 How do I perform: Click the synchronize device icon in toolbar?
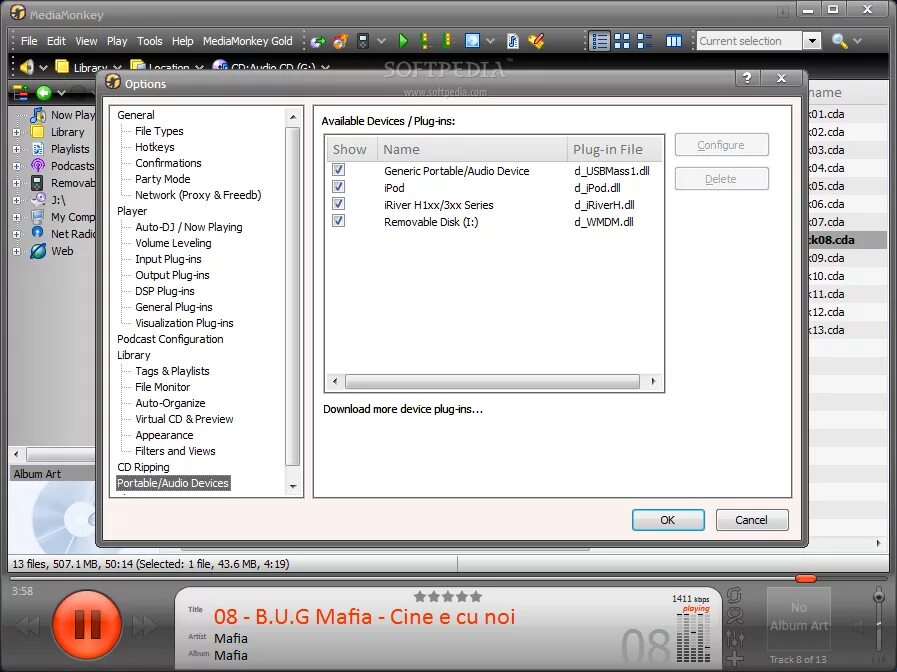pyautogui.click(x=317, y=41)
